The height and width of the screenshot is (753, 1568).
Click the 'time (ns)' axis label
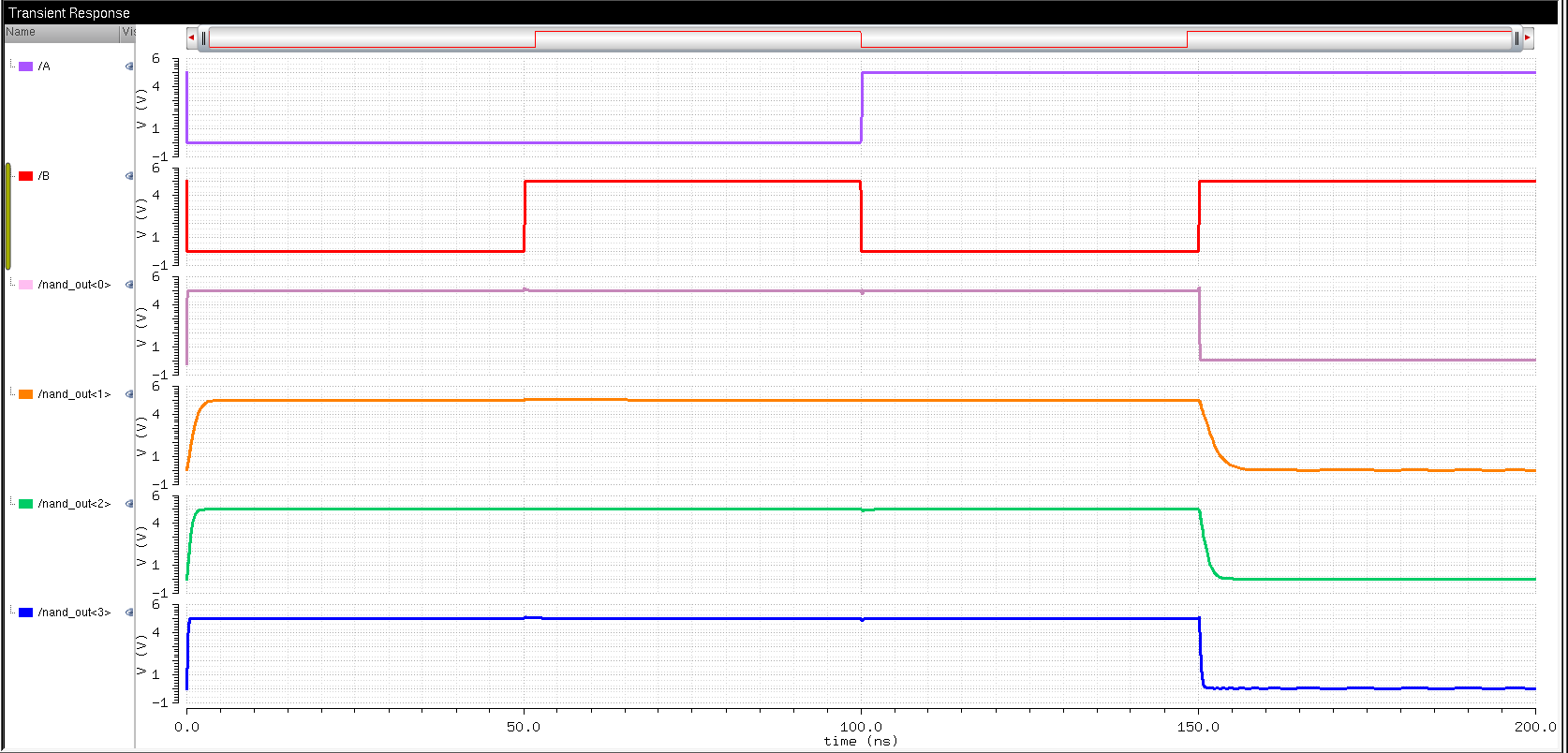(861, 741)
